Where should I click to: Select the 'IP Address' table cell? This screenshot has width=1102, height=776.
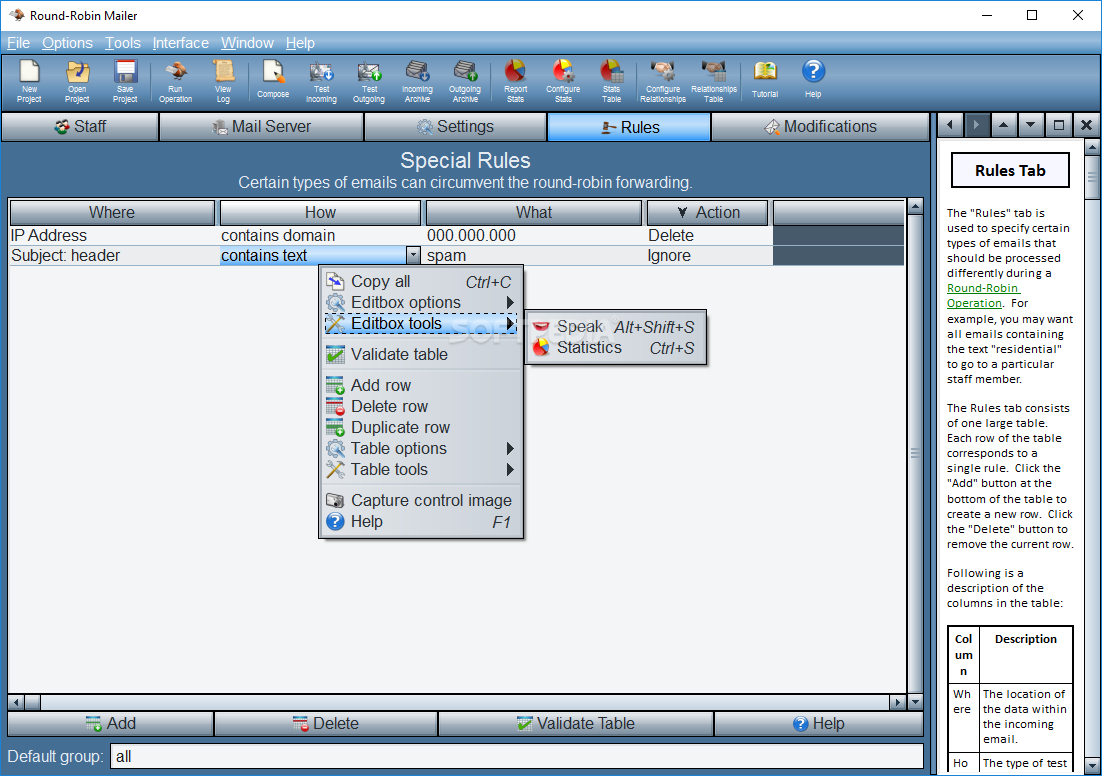(x=113, y=235)
